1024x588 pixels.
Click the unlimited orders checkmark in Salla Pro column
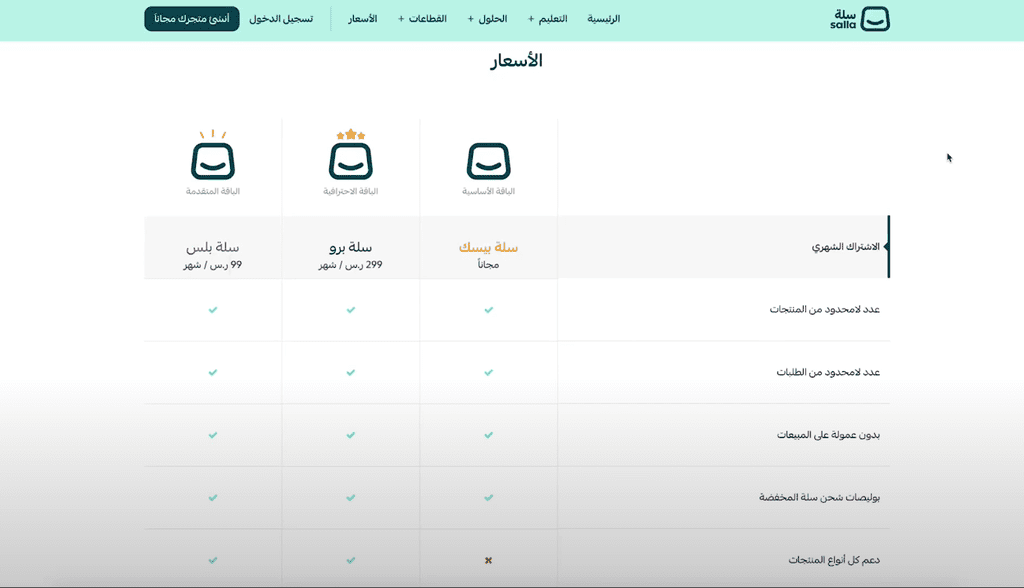351,372
